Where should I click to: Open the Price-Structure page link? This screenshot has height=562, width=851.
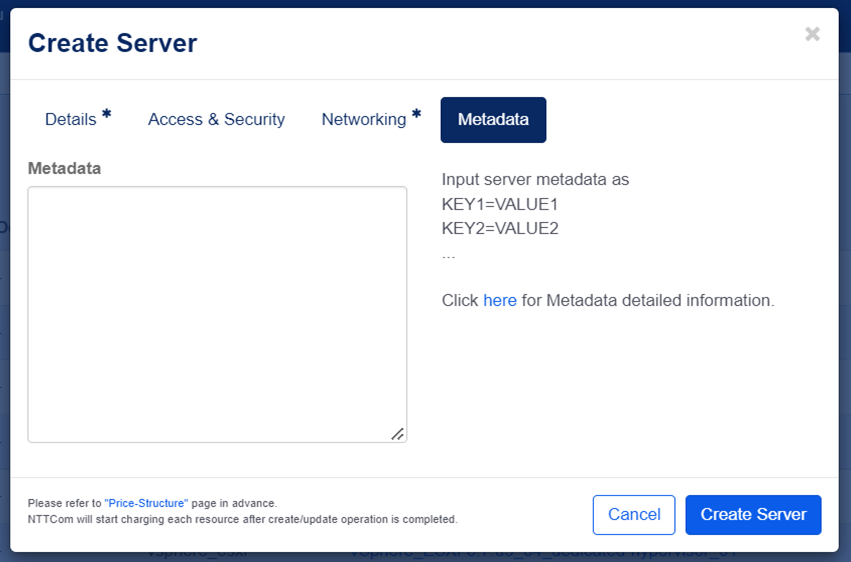click(146, 503)
